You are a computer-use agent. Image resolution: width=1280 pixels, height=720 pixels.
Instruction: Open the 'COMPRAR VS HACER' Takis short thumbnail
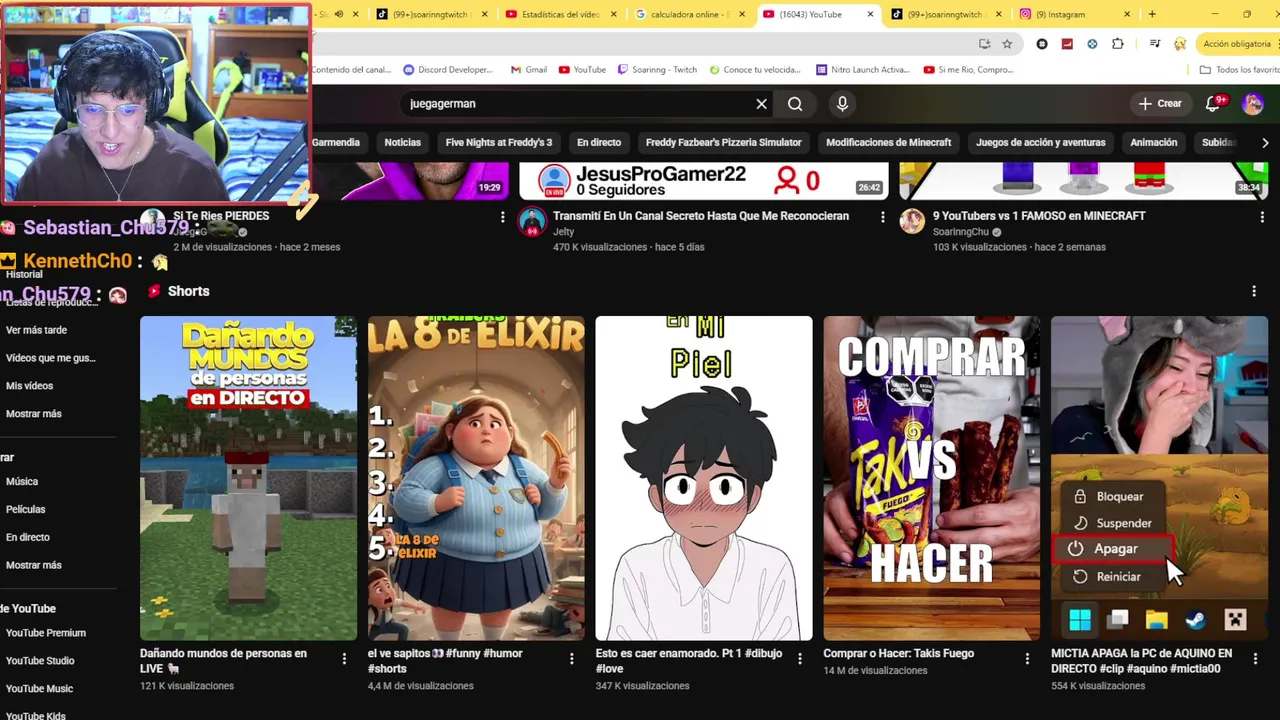[932, 478]
